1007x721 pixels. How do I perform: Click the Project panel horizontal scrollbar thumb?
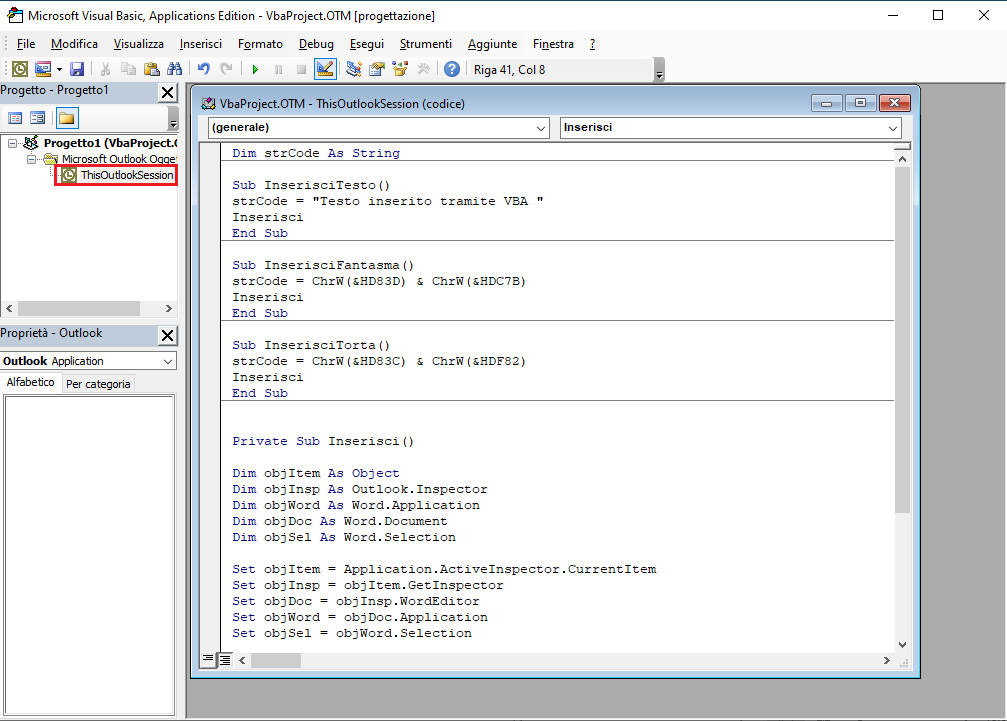coord(79,309)
